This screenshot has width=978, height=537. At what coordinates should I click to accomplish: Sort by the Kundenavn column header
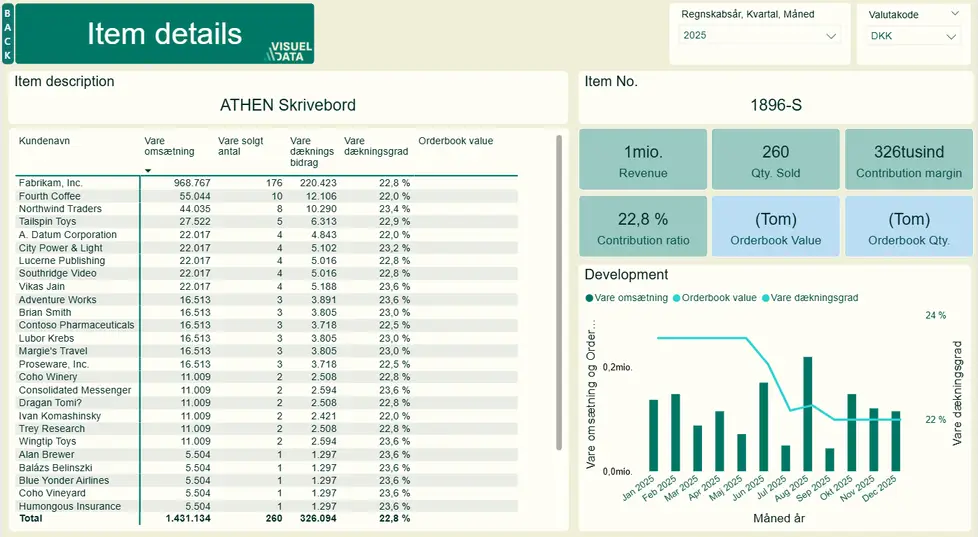(x=44, y=141)
